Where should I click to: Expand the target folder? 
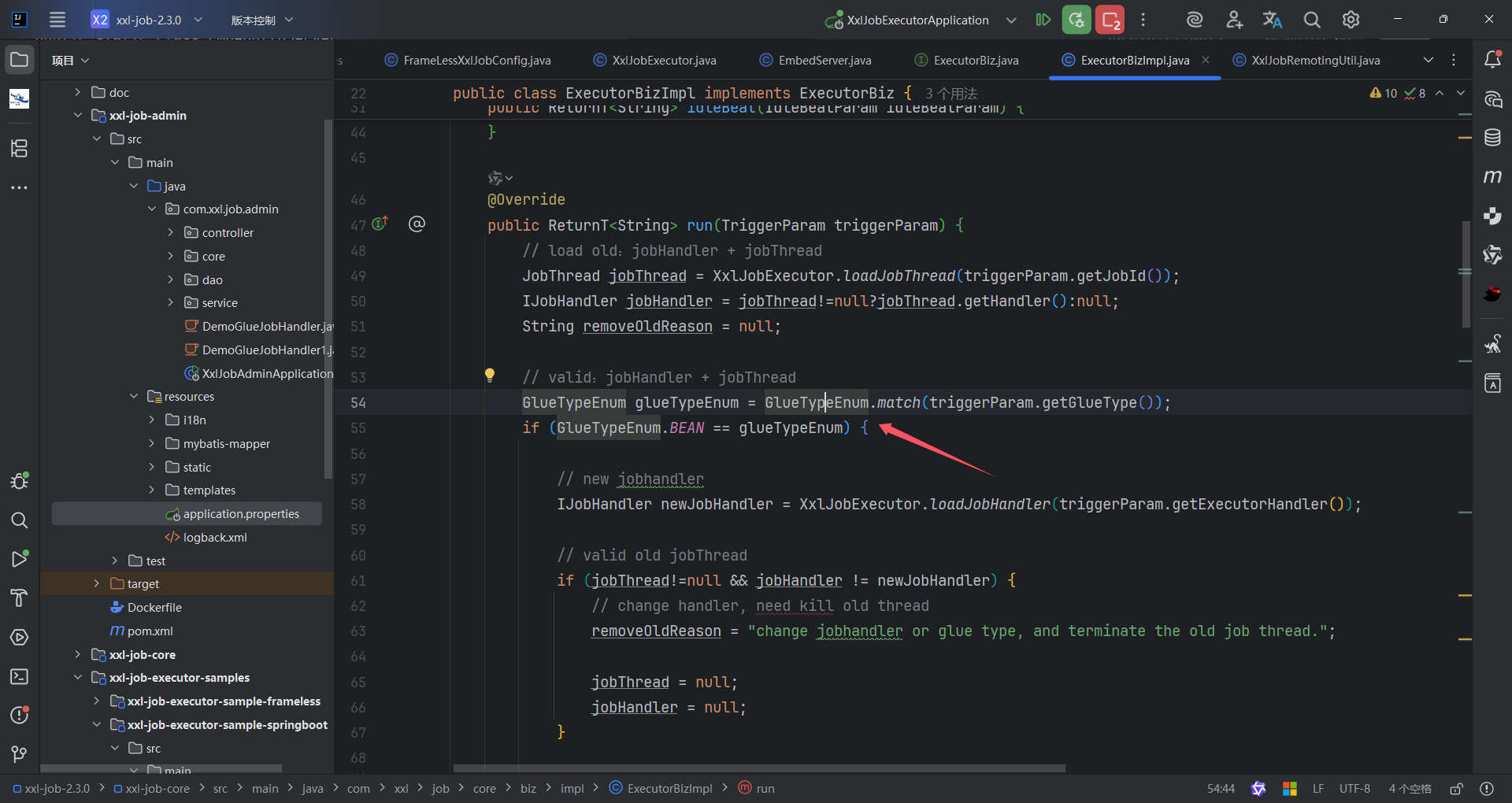point(96,584)
